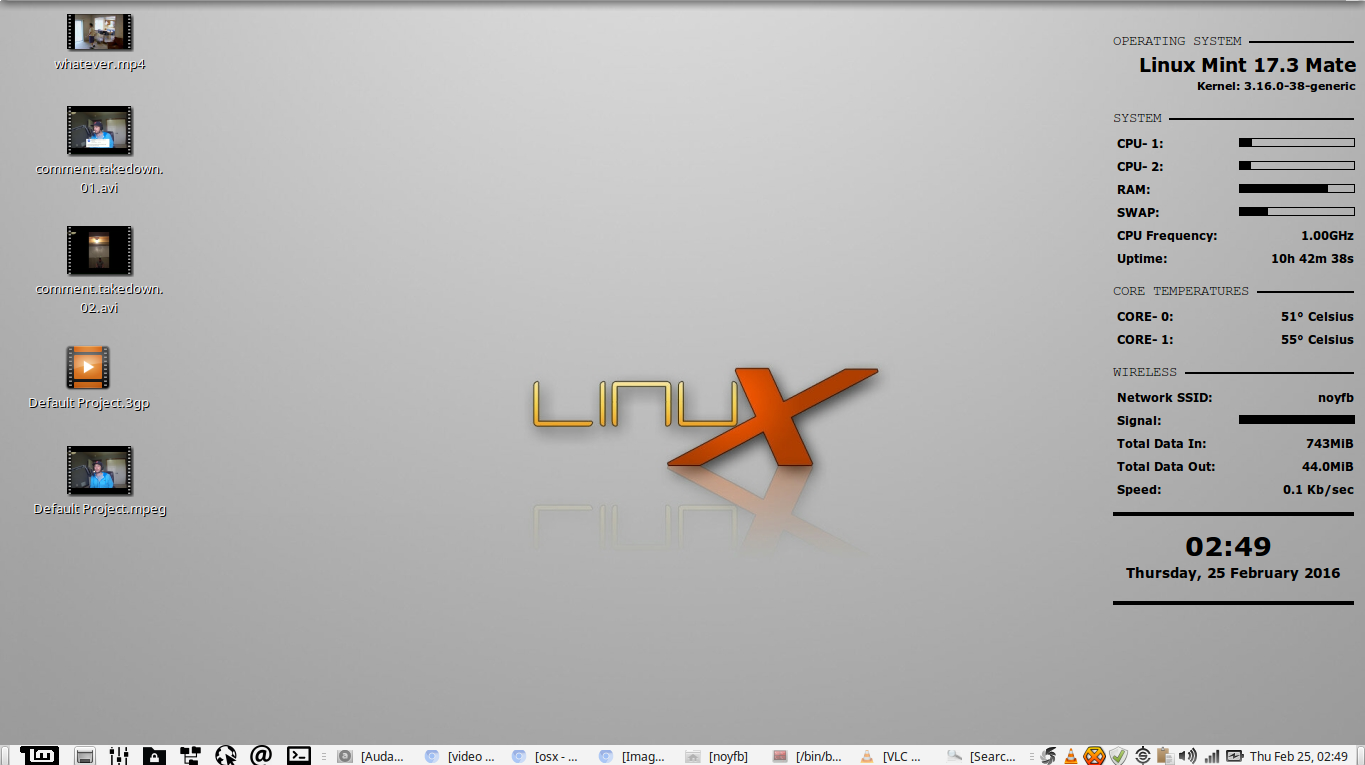Click the circular tray icon beside the clipboard
The image size is (1365, 765).
[1143, 756]
